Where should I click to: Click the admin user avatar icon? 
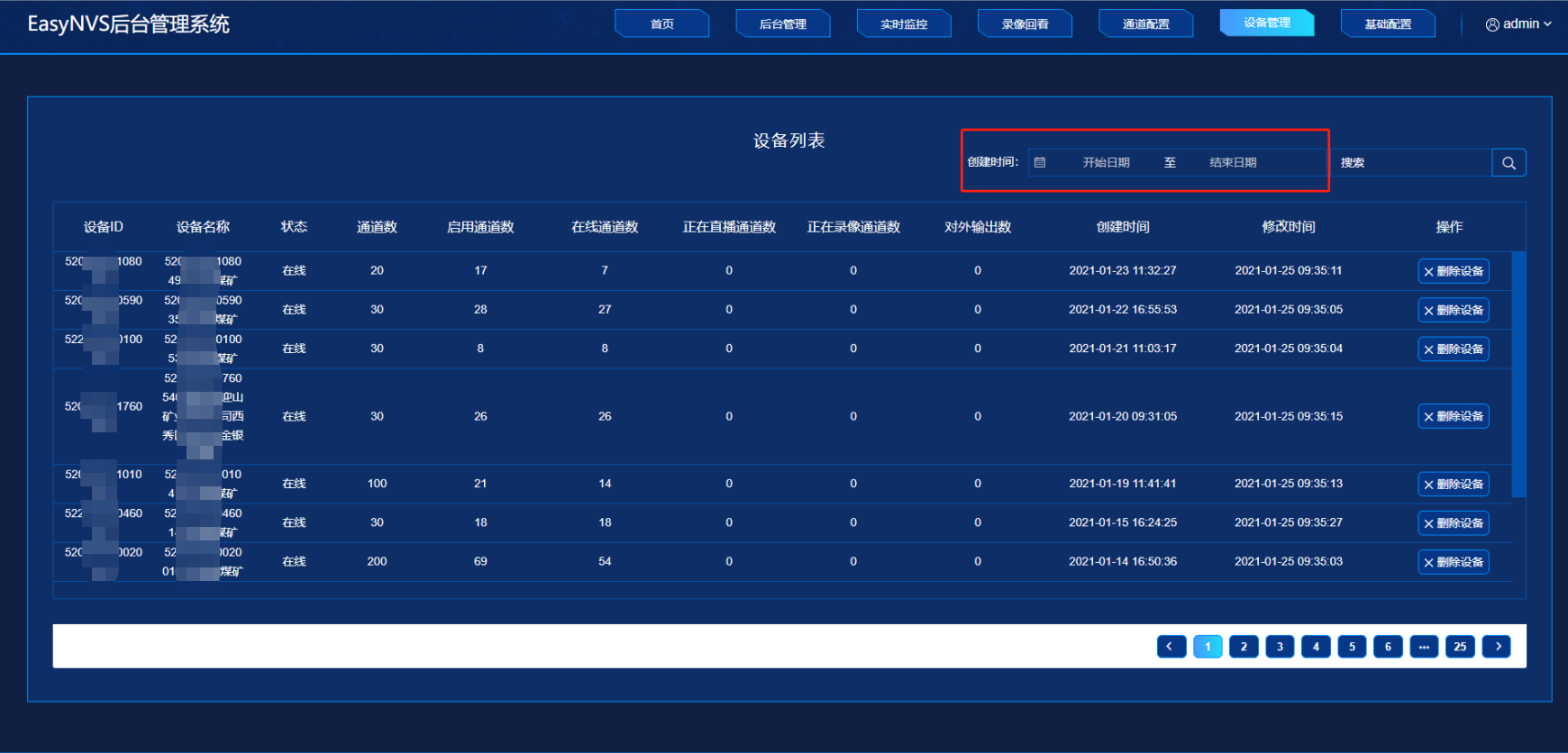click(1492, 24)
